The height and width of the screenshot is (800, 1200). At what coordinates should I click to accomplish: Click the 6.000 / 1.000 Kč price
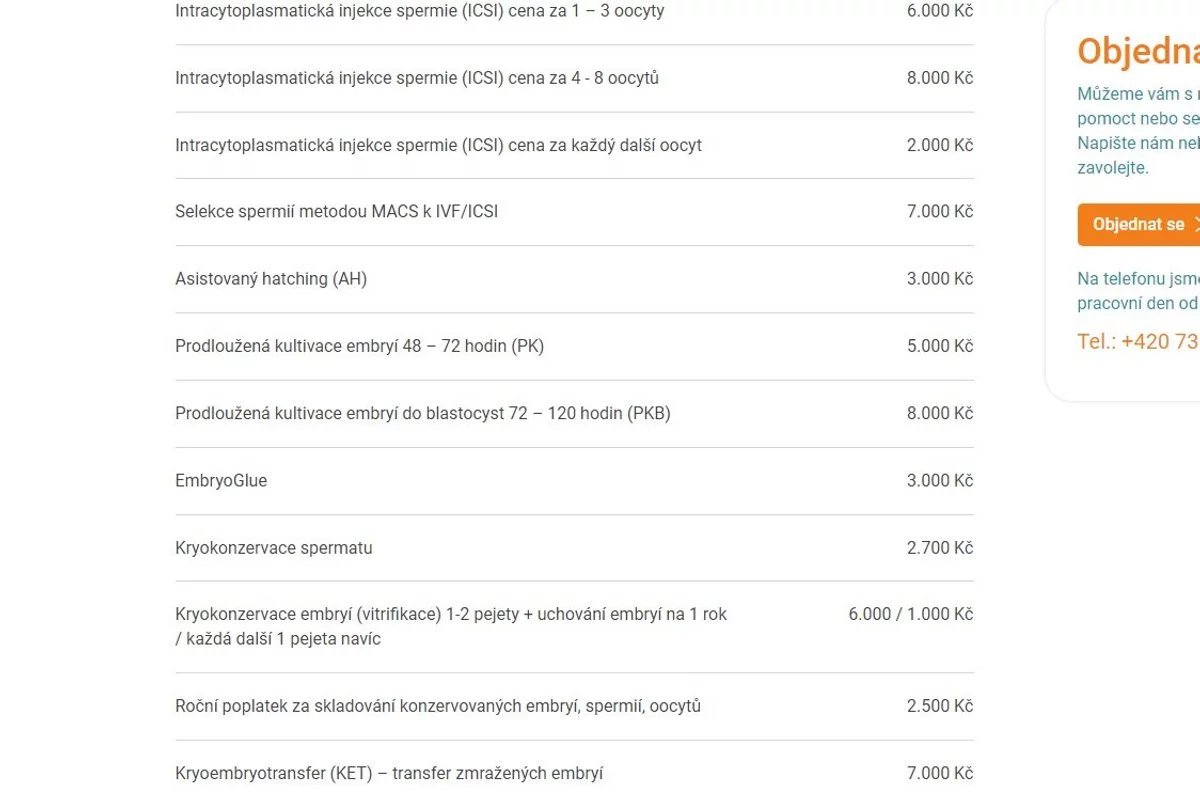tap(911, 614)
